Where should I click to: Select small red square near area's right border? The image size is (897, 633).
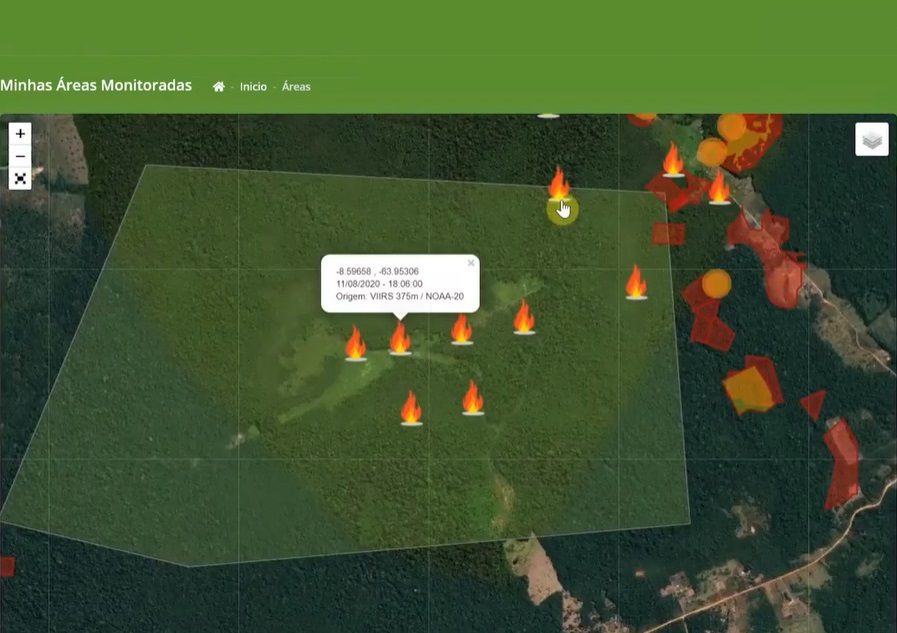tap(668, 234)
